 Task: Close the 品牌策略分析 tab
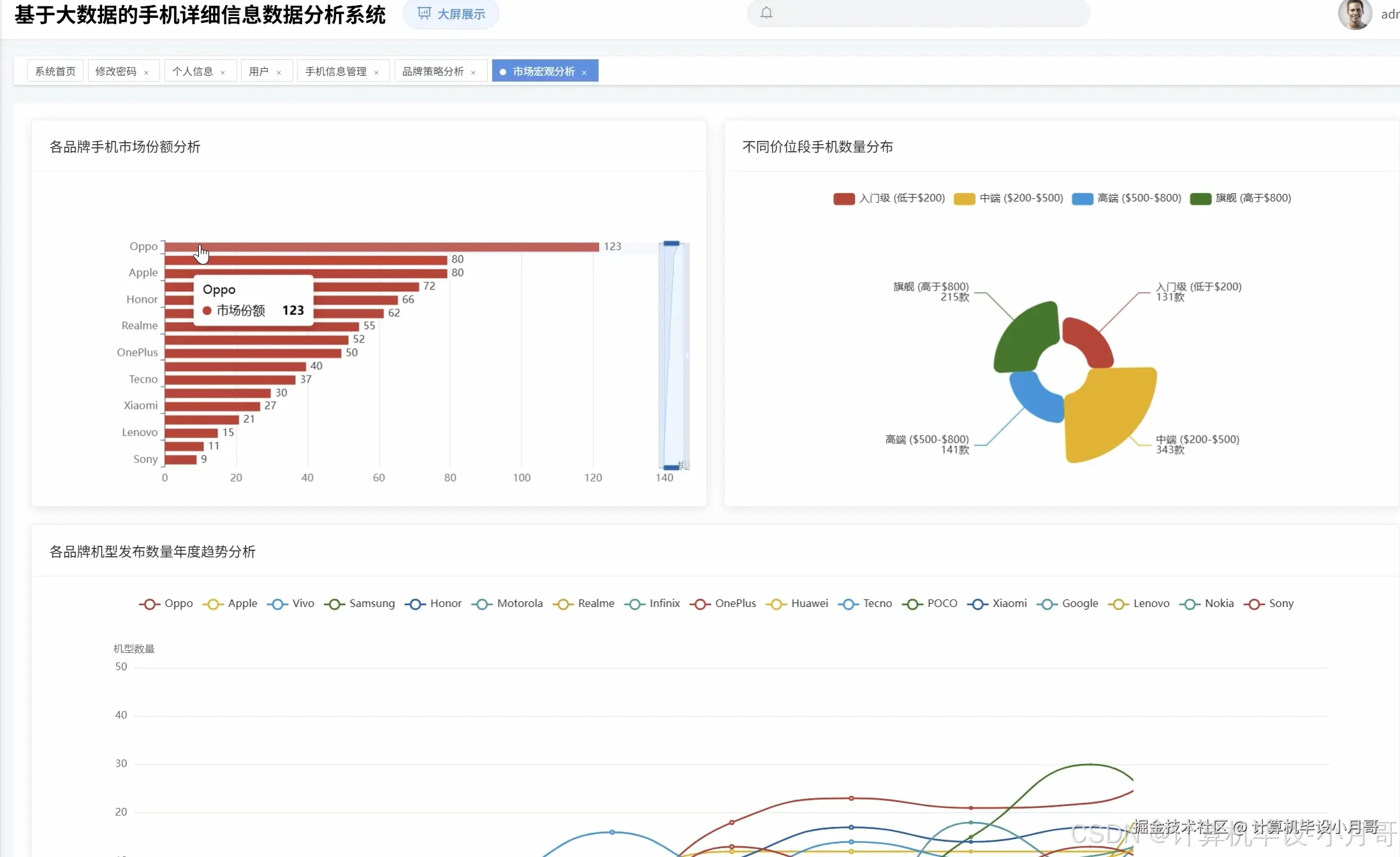coord(473,73)
